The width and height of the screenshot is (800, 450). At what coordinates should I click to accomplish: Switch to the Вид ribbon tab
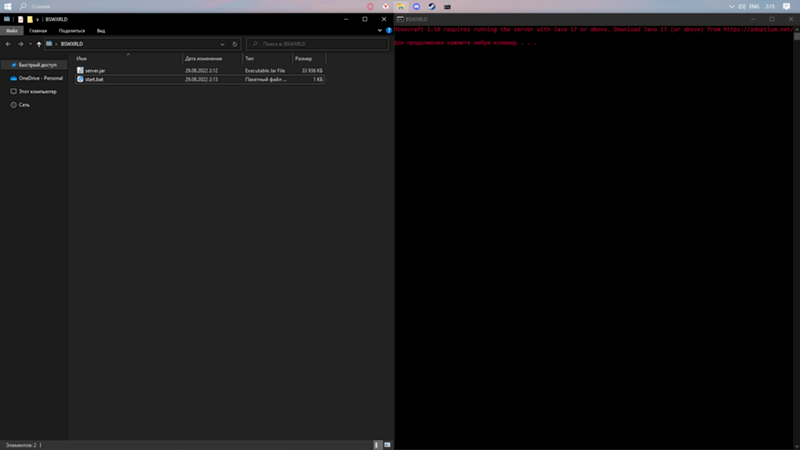click(x=101, y=31)
